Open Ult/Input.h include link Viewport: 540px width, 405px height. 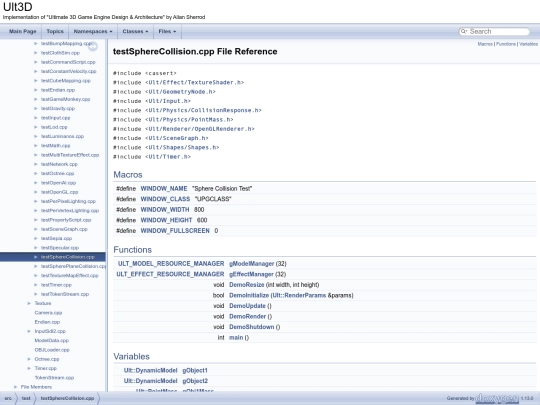(168, 101)
